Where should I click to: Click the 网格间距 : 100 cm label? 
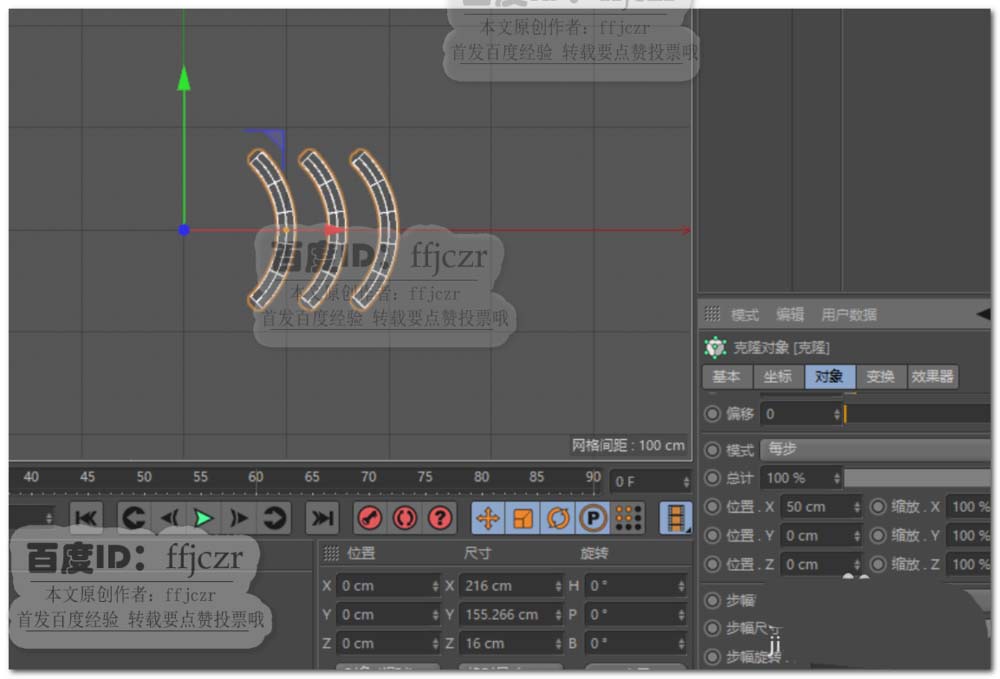628,445
